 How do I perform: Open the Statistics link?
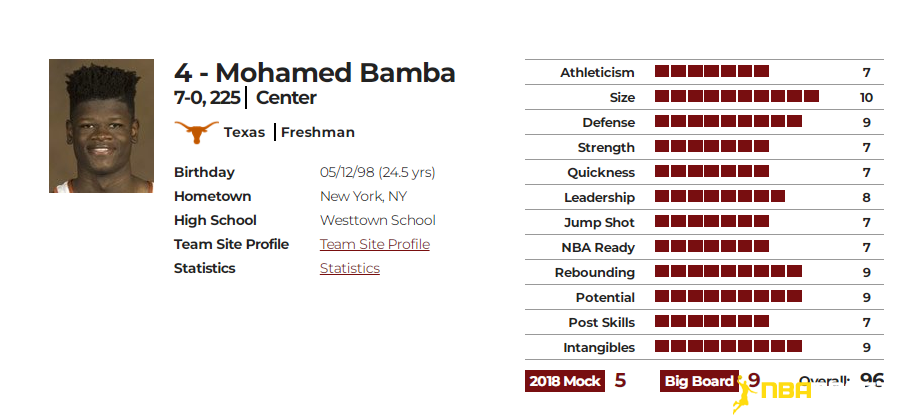[350, 269]
